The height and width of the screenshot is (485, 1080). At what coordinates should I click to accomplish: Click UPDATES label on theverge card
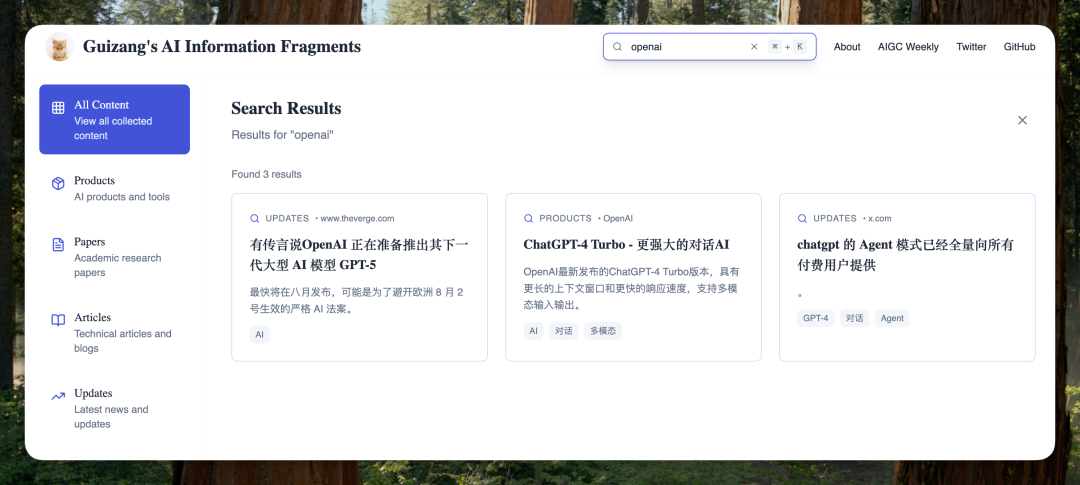(287, 218)
